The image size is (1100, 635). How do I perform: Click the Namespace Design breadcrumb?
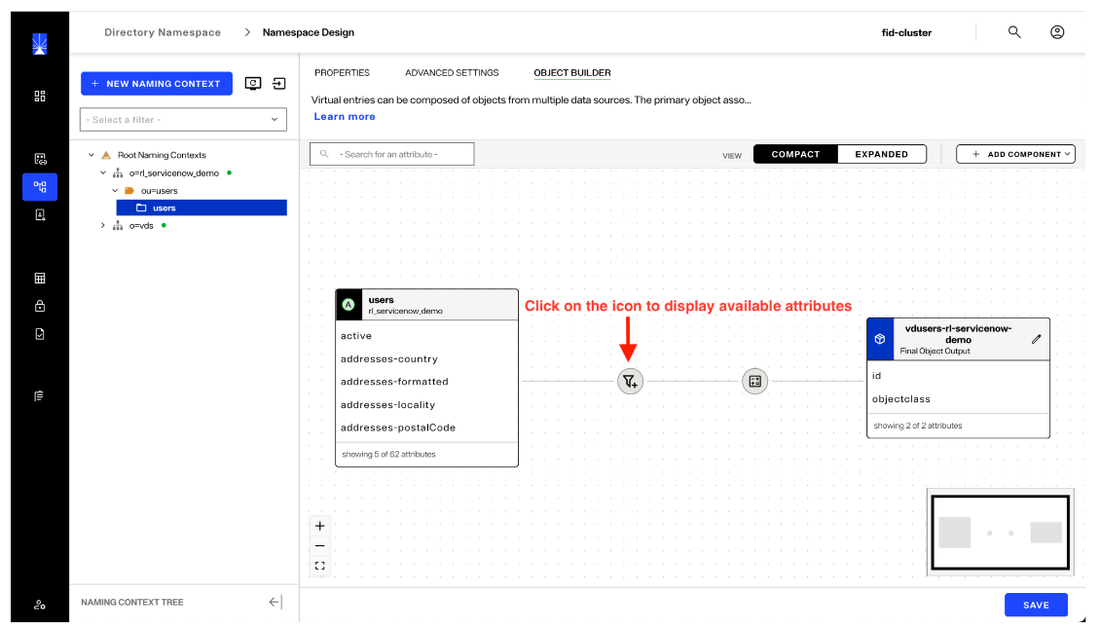tap(308, 32)
